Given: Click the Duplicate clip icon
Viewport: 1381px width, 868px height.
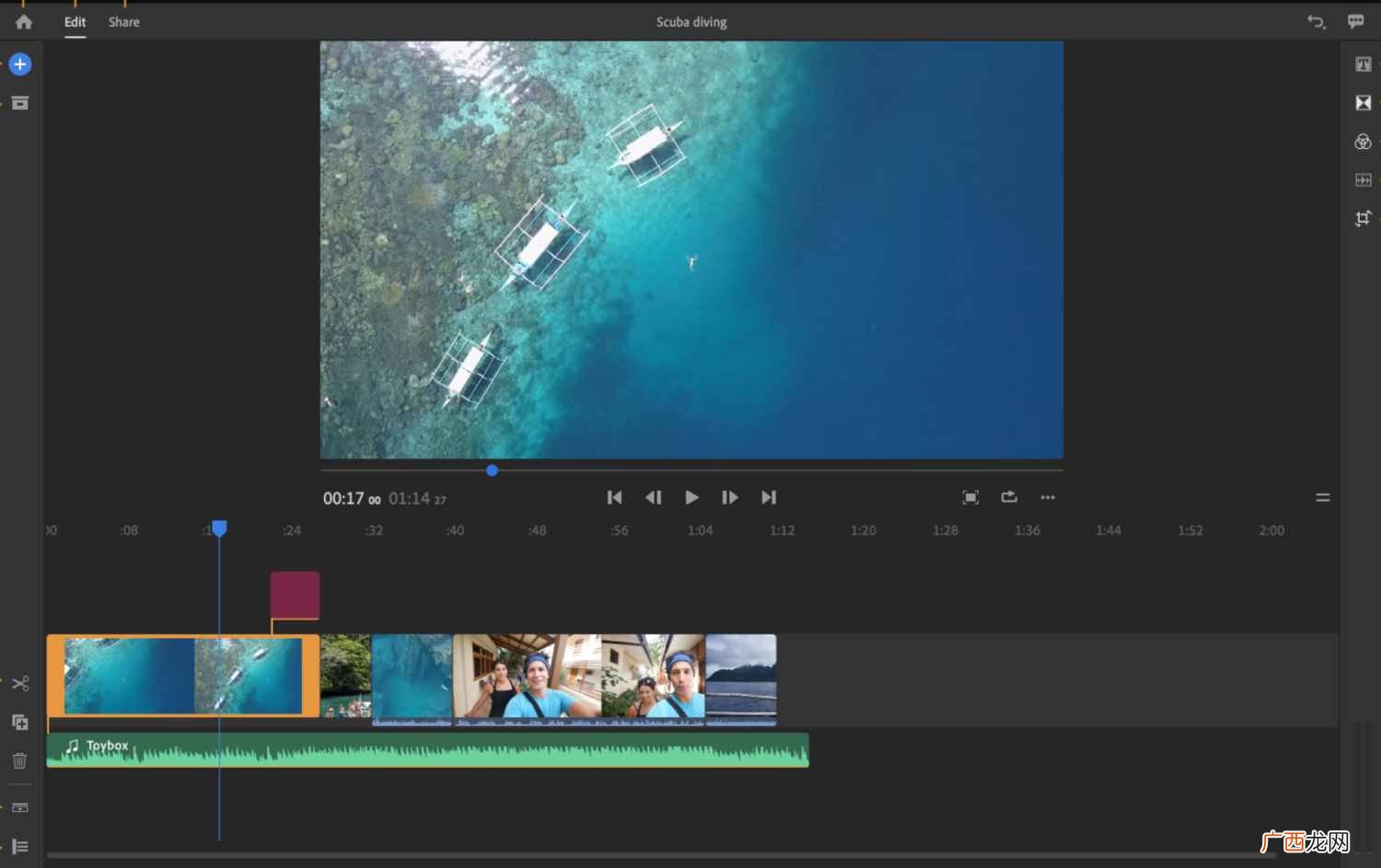Looking at the screenshot, I should pos(20,723).
